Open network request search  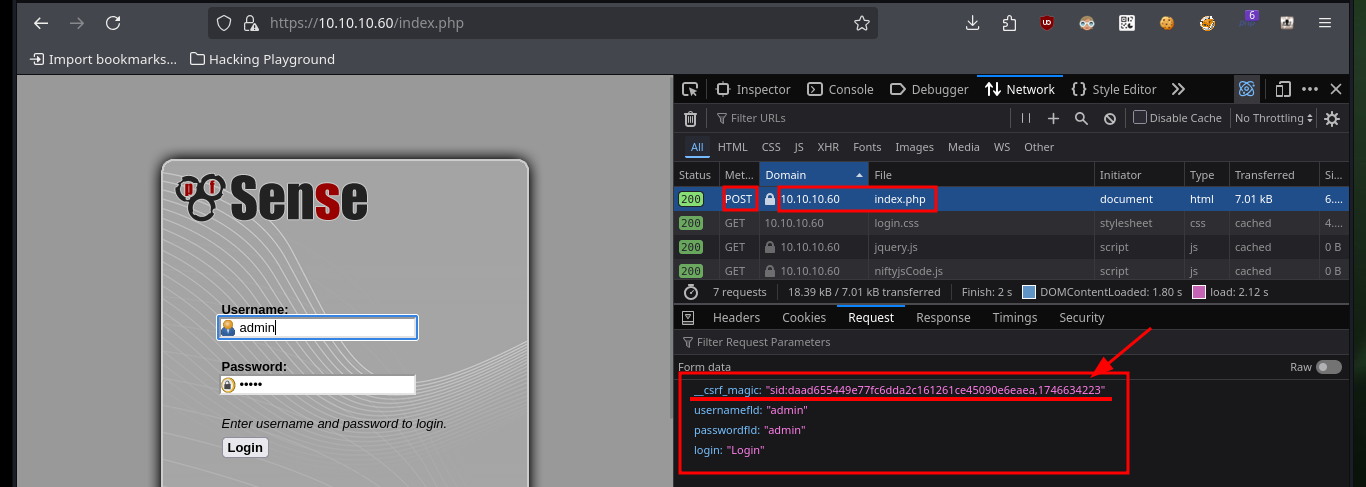pos(1081,118)
